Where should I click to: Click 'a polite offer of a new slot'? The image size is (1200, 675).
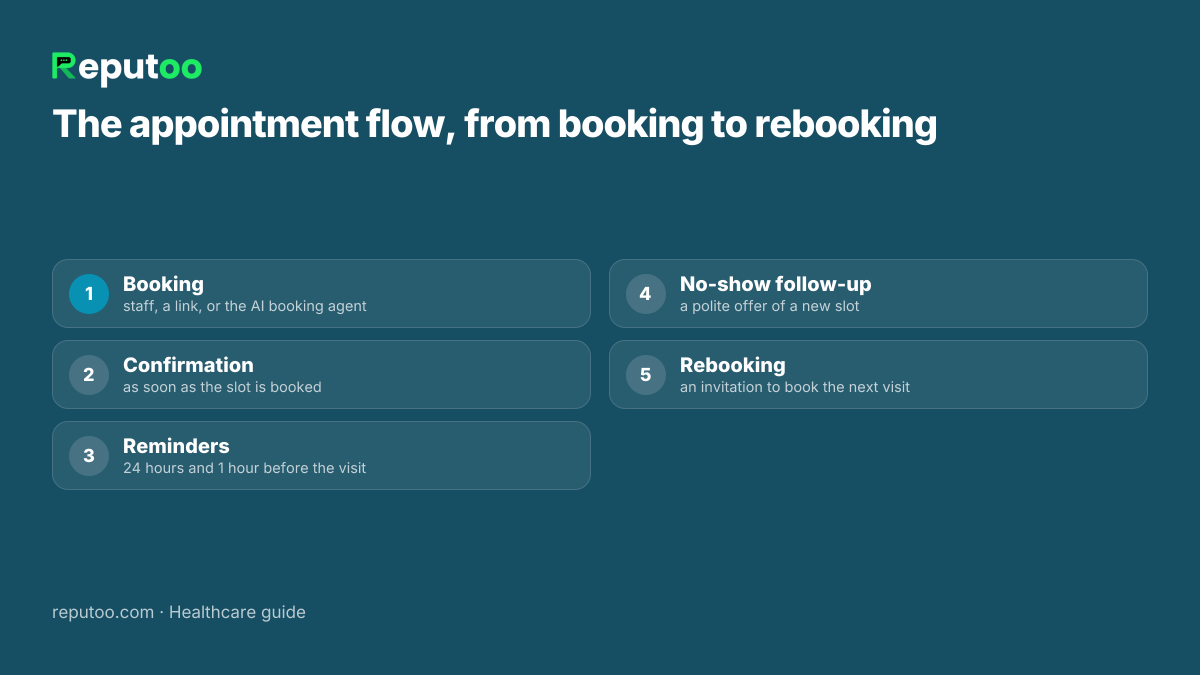click(x=770, y=306)
